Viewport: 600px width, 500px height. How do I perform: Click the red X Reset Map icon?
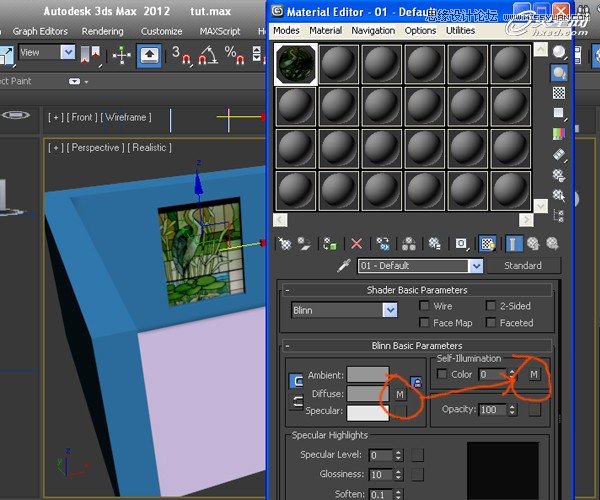coord(357,243)
